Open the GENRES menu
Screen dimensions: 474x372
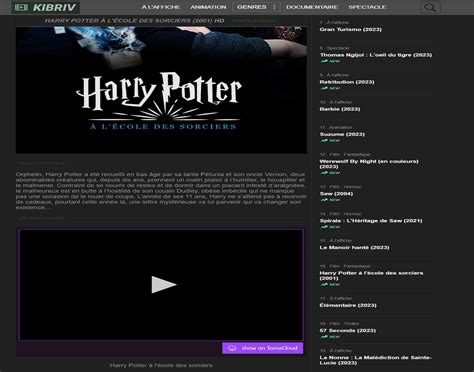(252, 7)
